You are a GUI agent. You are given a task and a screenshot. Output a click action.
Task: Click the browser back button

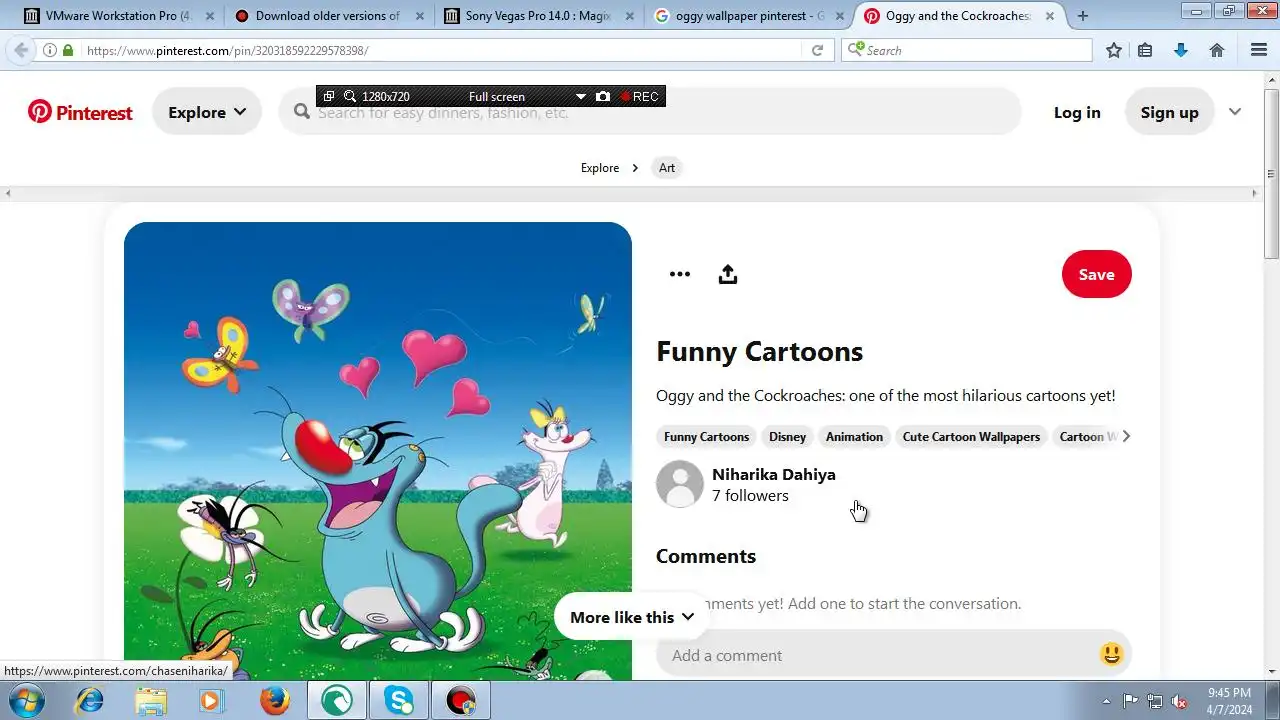21,50
